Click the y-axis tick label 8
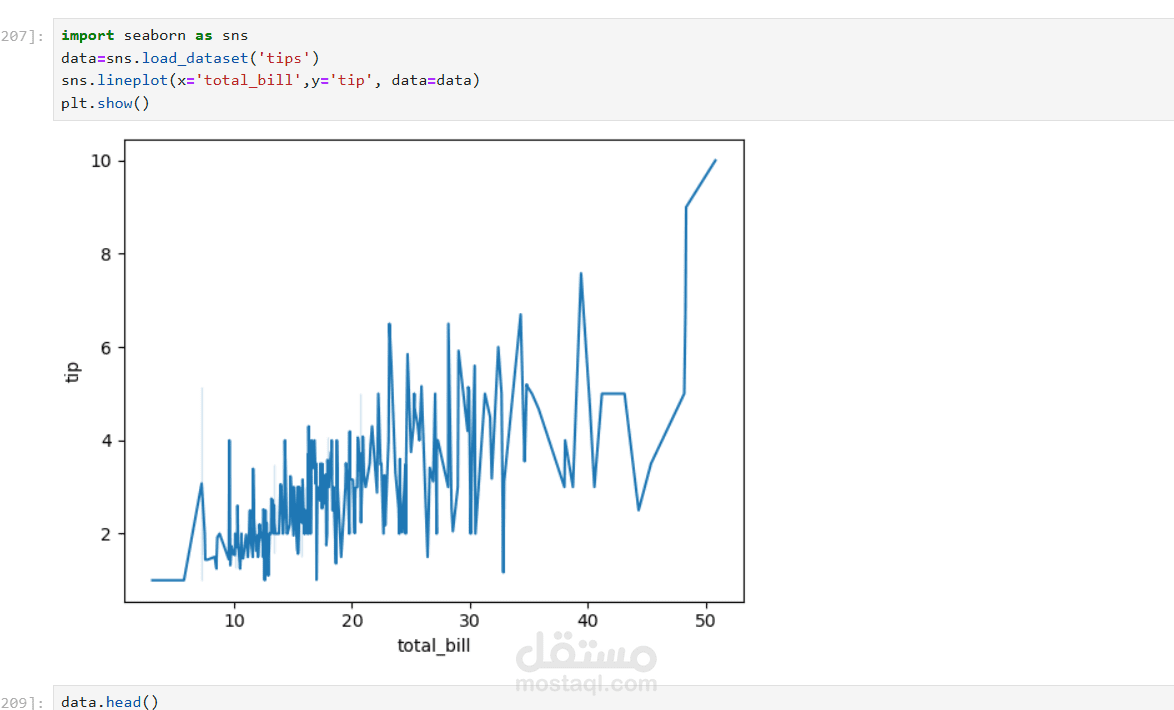This screenshot has height=710, width=1174. [x=106, y=255]
